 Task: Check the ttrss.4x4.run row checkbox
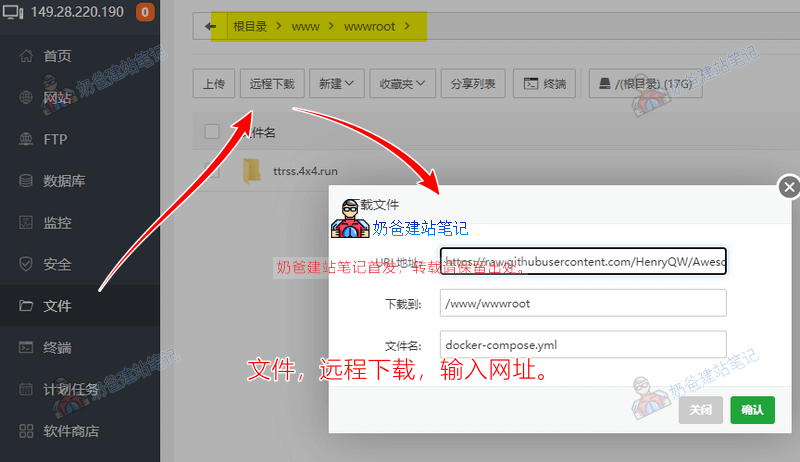pos(211,171)
